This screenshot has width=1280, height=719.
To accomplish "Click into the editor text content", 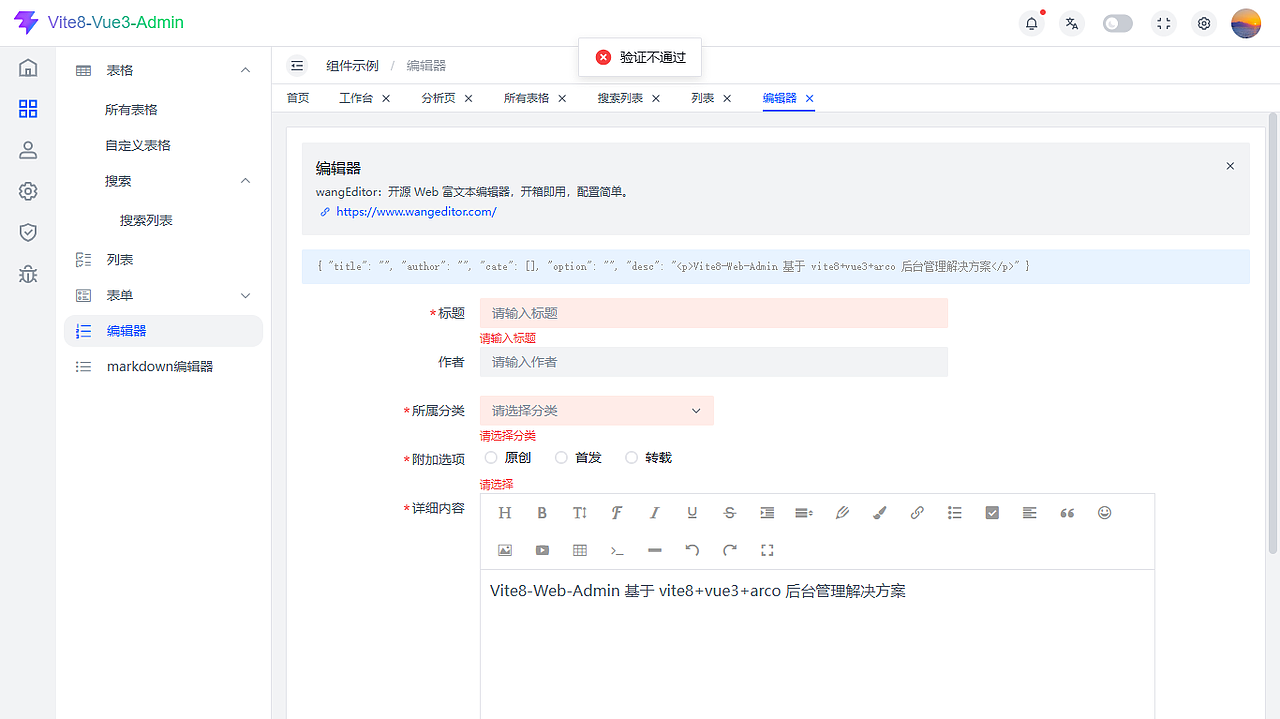I will (x=698, y=591).
